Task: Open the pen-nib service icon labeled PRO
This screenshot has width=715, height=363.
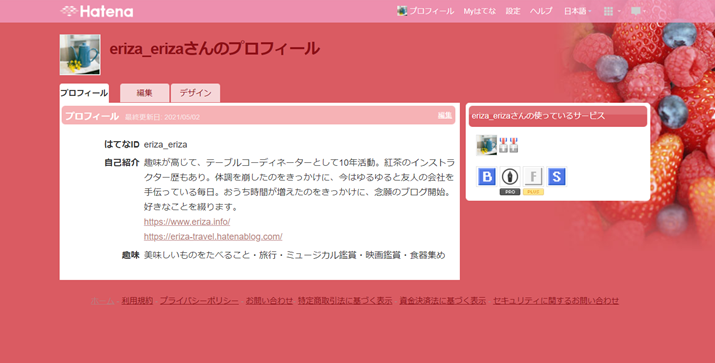Action: tap(510, 176)
